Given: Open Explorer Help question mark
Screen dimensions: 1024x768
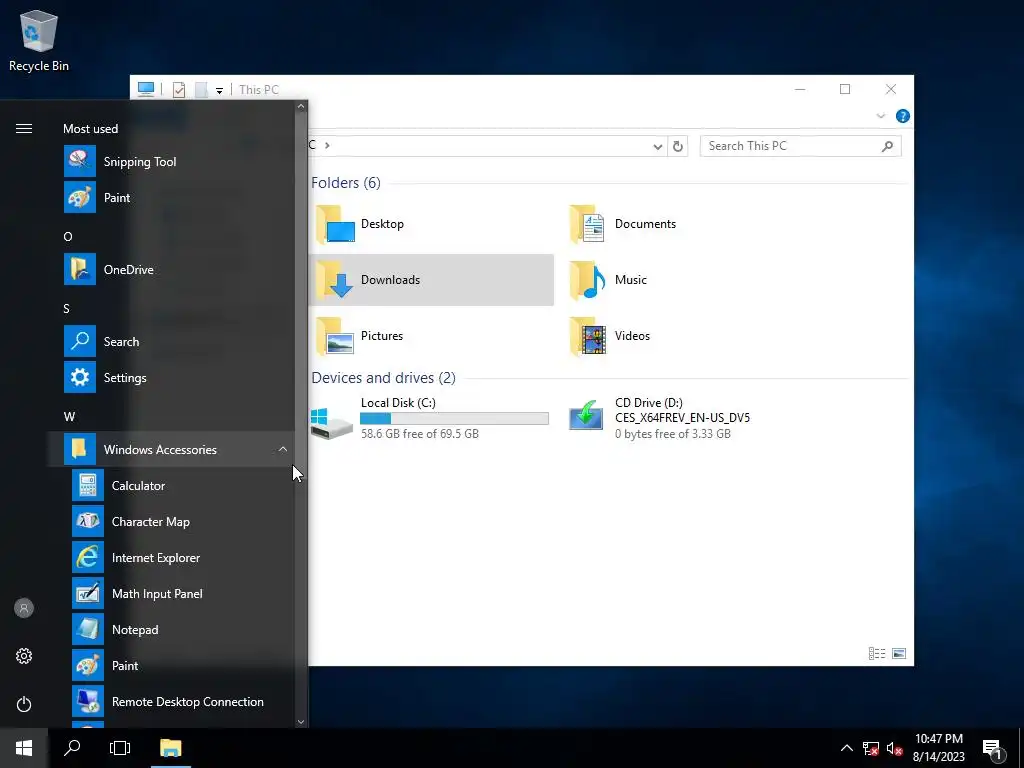Looking at the screenshot, I should click(x=903, y=116).
